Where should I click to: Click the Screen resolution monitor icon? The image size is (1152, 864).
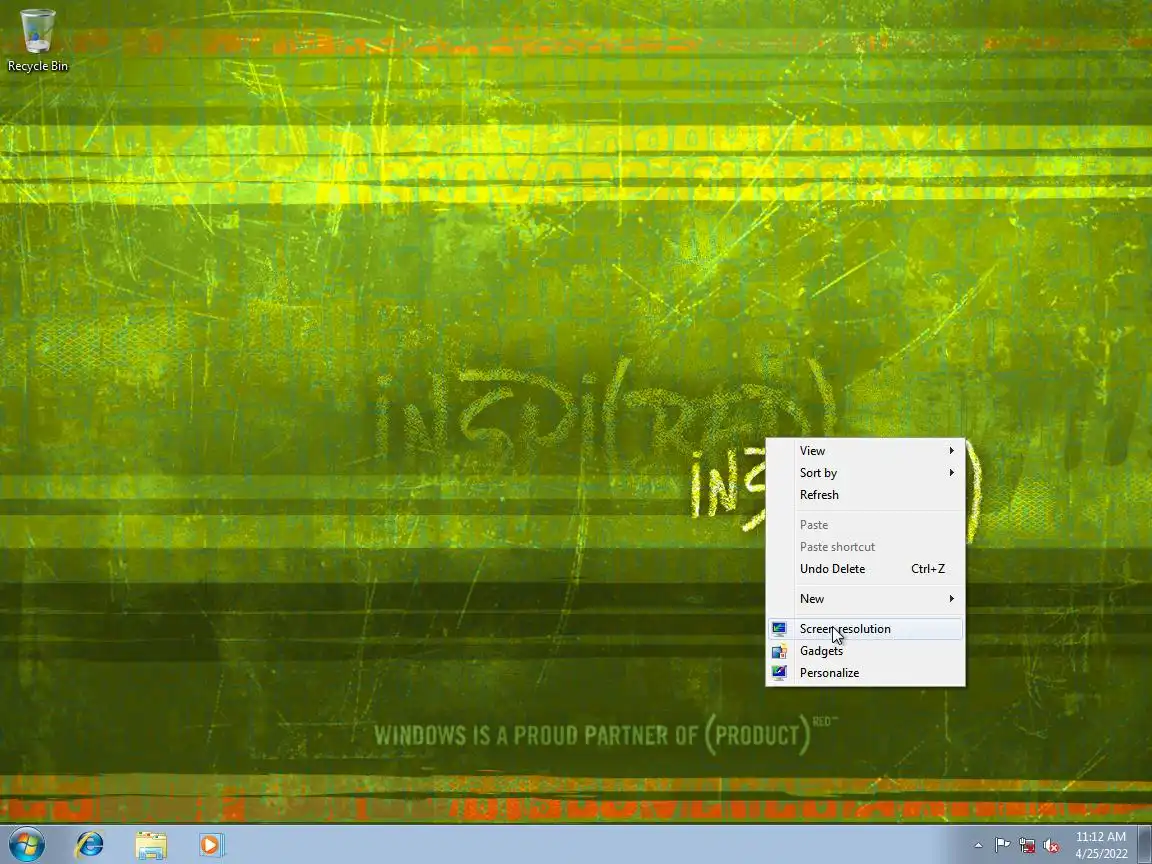pos(779,629)
